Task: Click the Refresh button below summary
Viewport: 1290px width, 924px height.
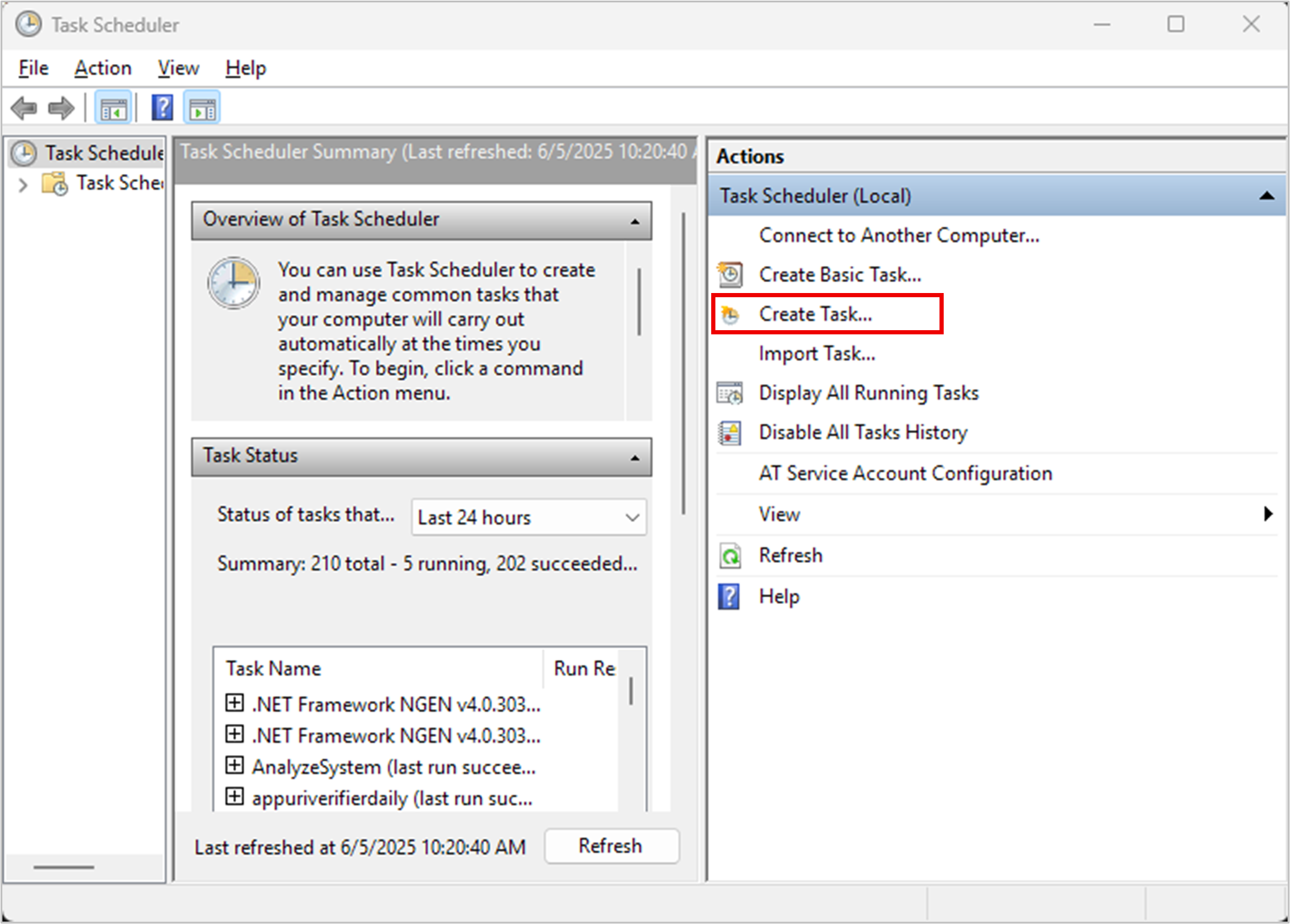Action: point(612,846)
